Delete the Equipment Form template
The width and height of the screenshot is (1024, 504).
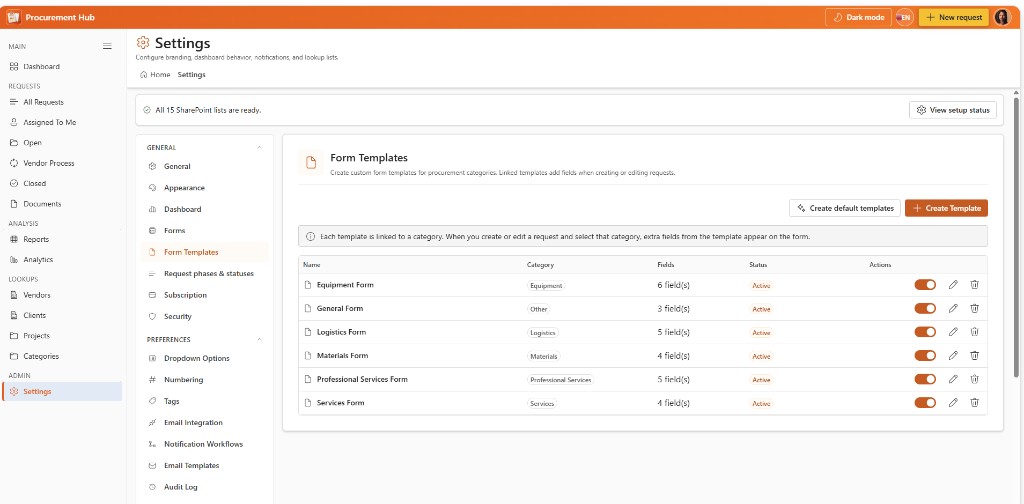tap(974, 285)
